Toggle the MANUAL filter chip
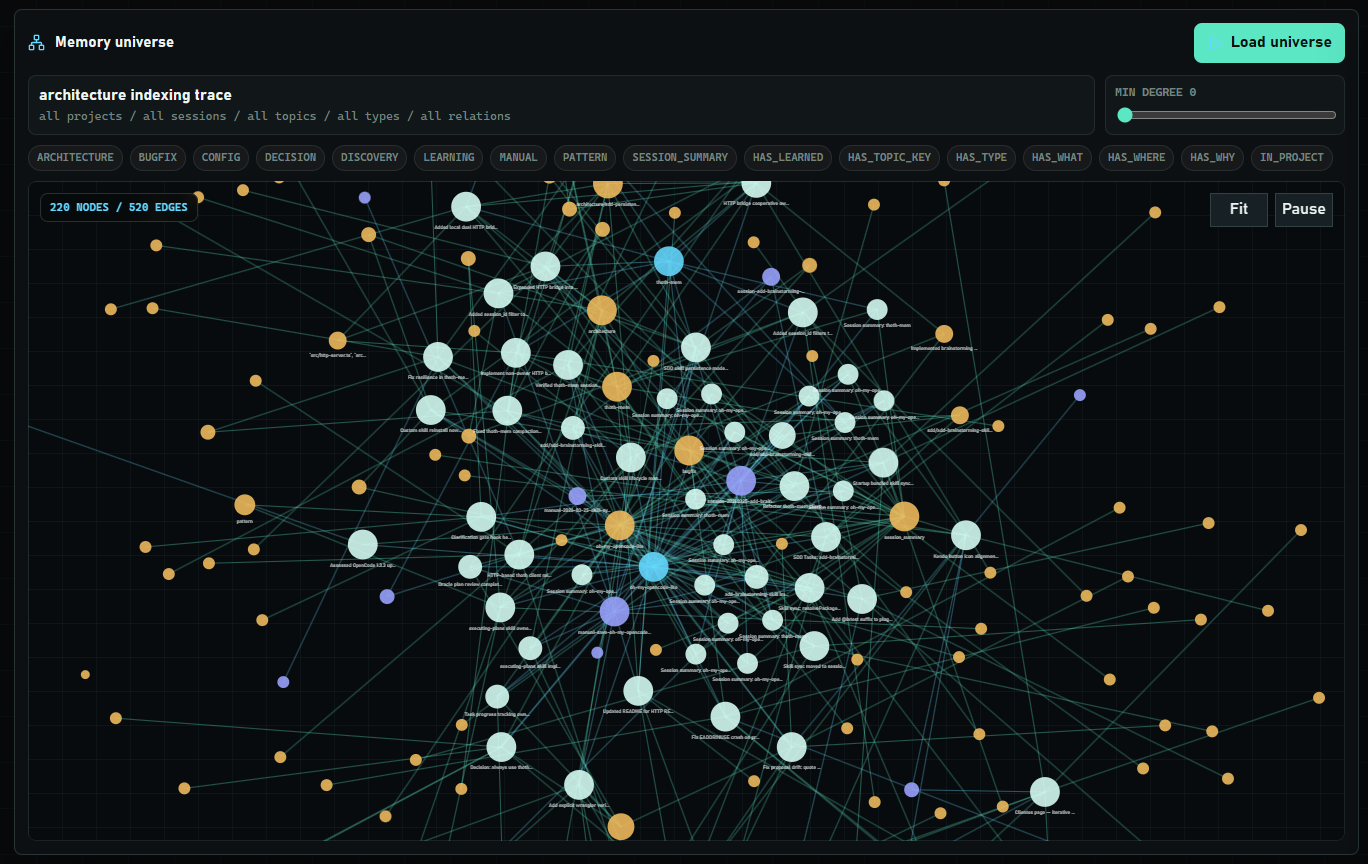 pos(519,157)
